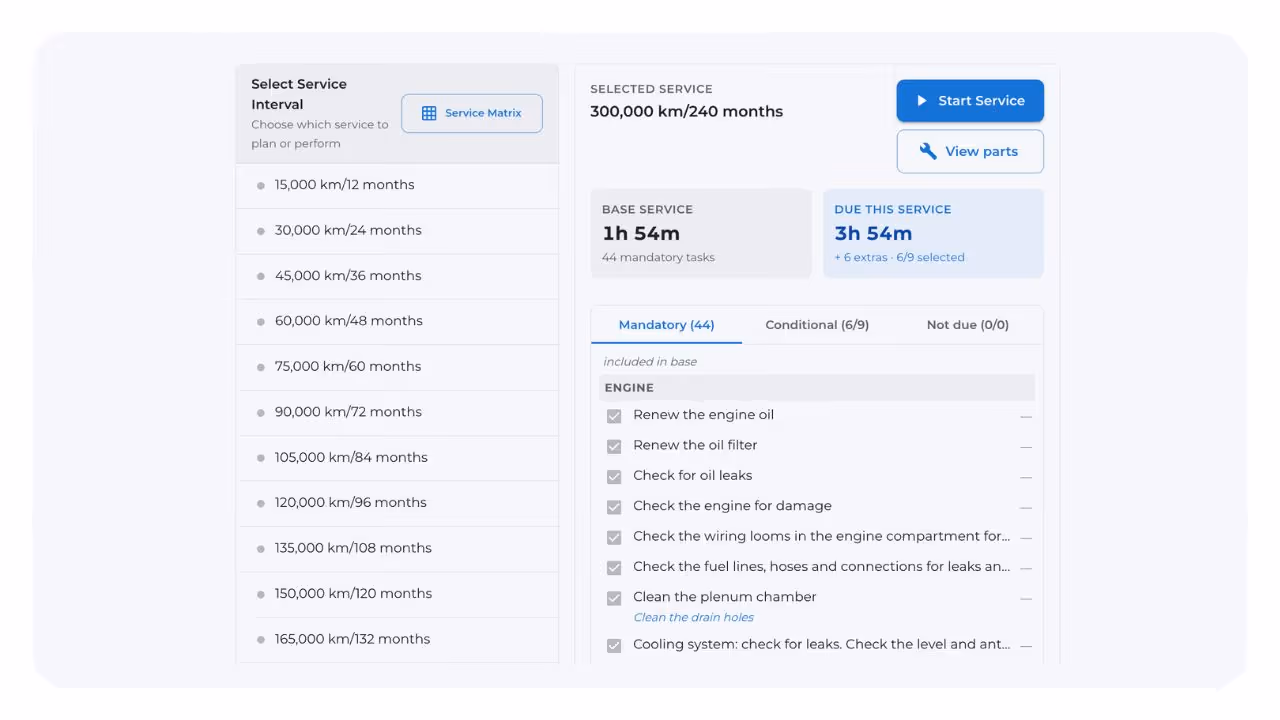Toggle the fuel lines check checkbox

pyautogui.click(x=614, y=567)
